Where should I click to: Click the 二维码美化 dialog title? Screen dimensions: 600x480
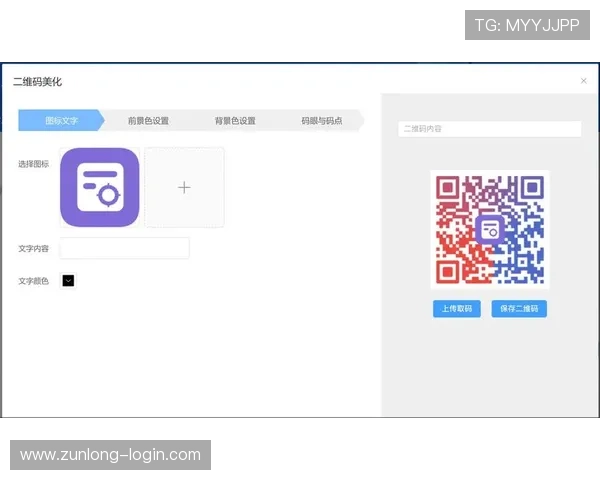(37, 81)
